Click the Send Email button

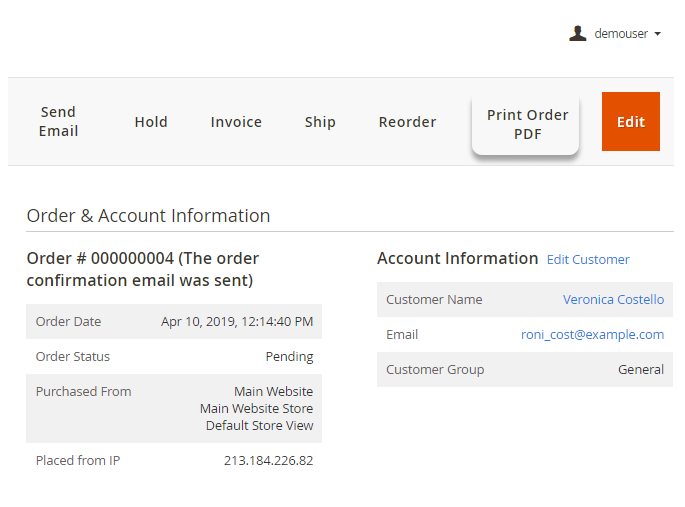coord(58,122)
